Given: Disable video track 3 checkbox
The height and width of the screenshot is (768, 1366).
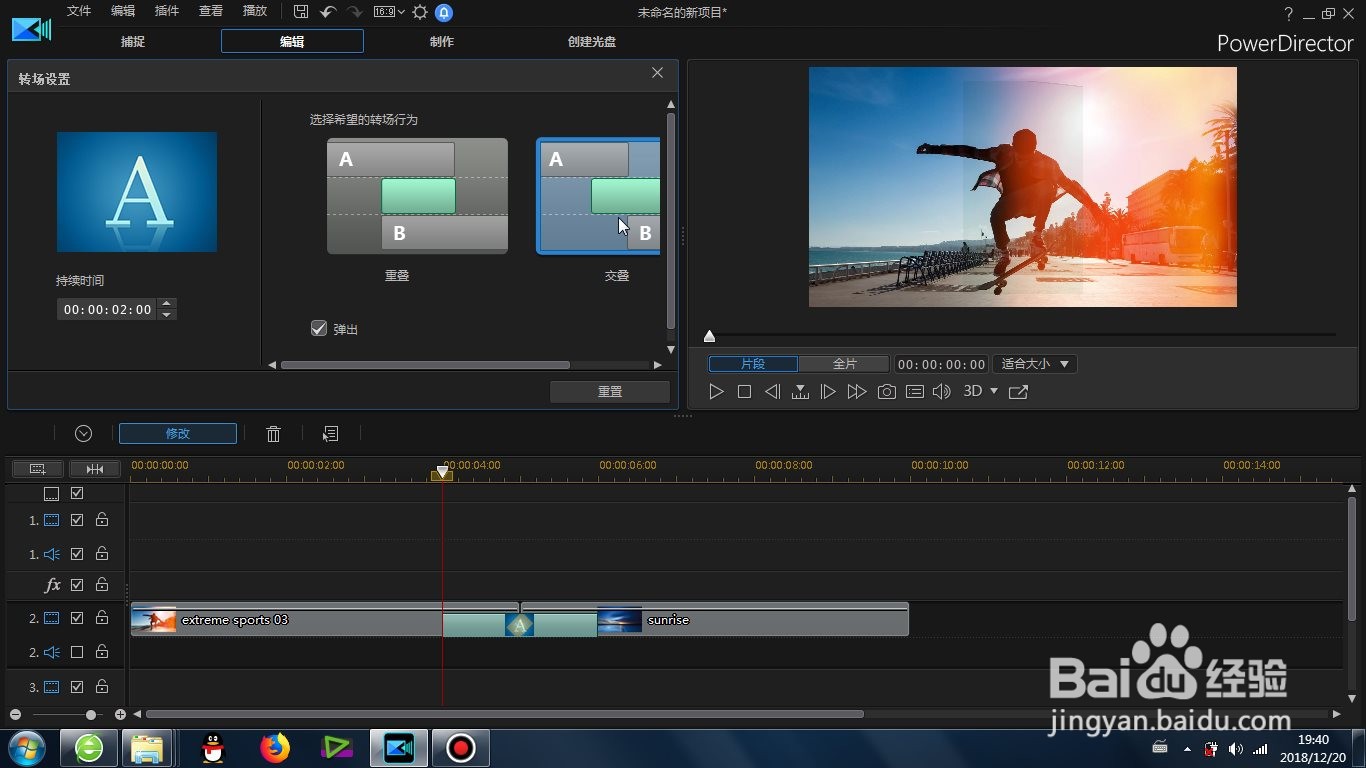Looking at the screenshot, I should (77, 687).
